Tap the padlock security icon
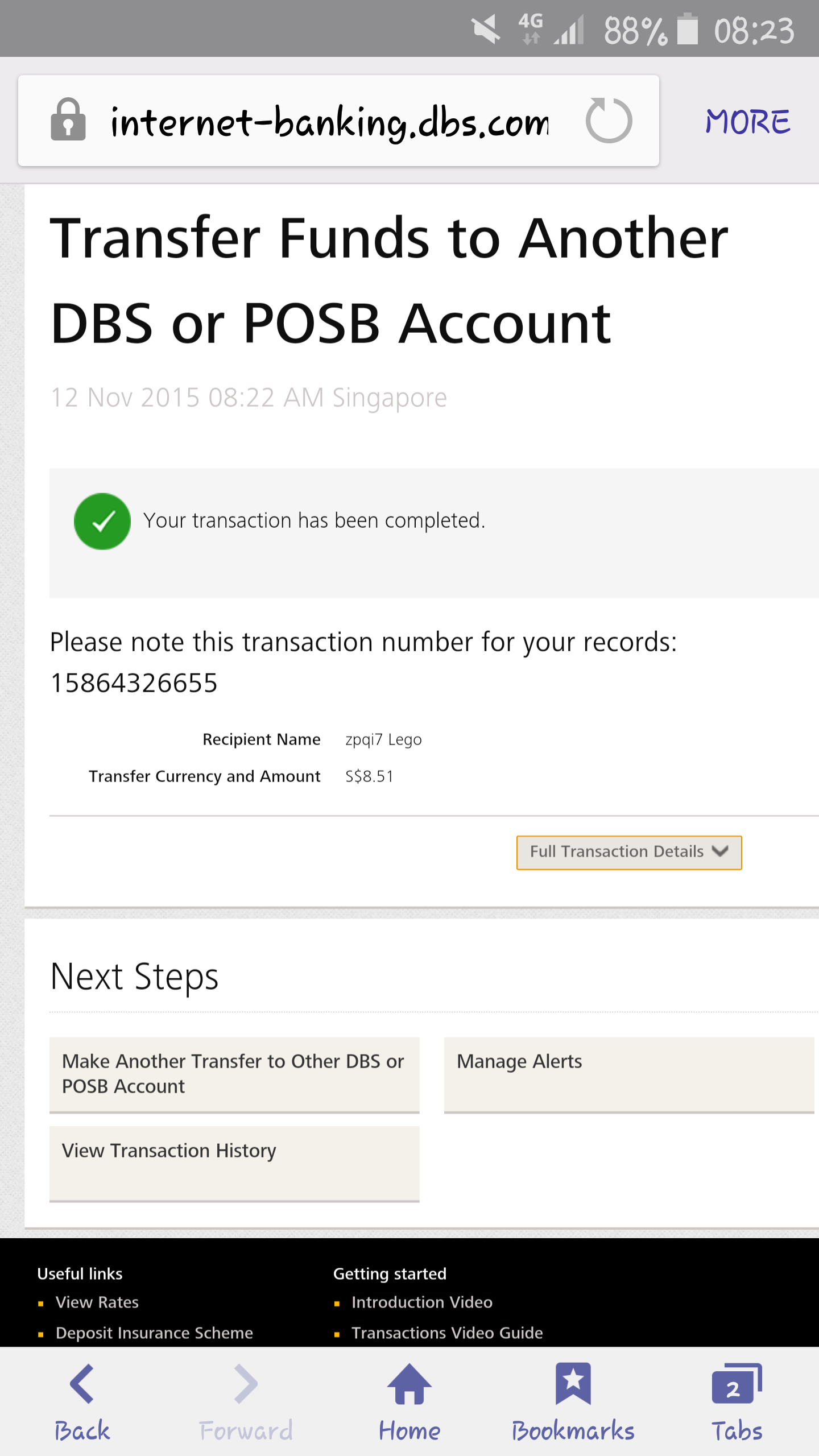 tap(68, 119)
